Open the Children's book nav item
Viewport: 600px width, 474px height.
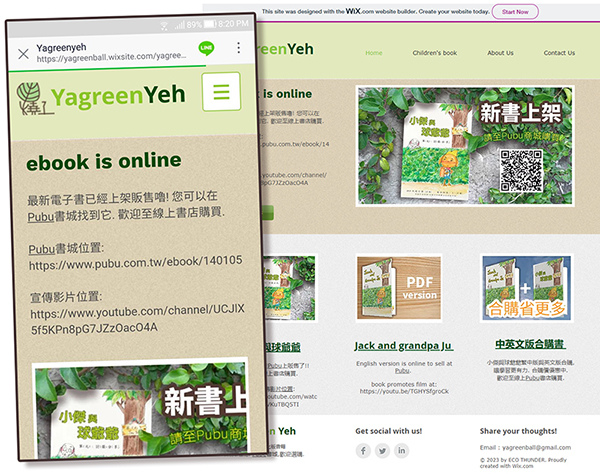(x=435, y=53)
